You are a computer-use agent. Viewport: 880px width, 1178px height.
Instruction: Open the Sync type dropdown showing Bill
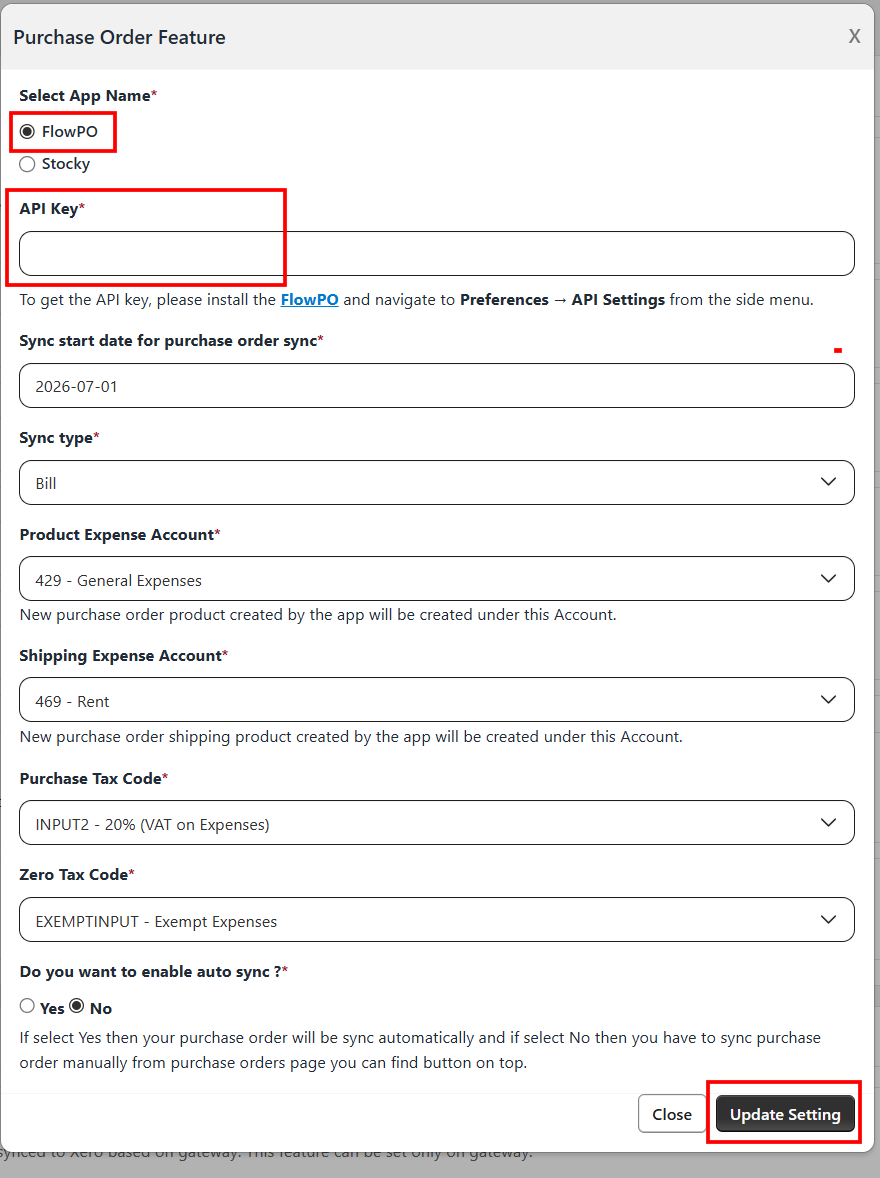[x=437, y=482]
